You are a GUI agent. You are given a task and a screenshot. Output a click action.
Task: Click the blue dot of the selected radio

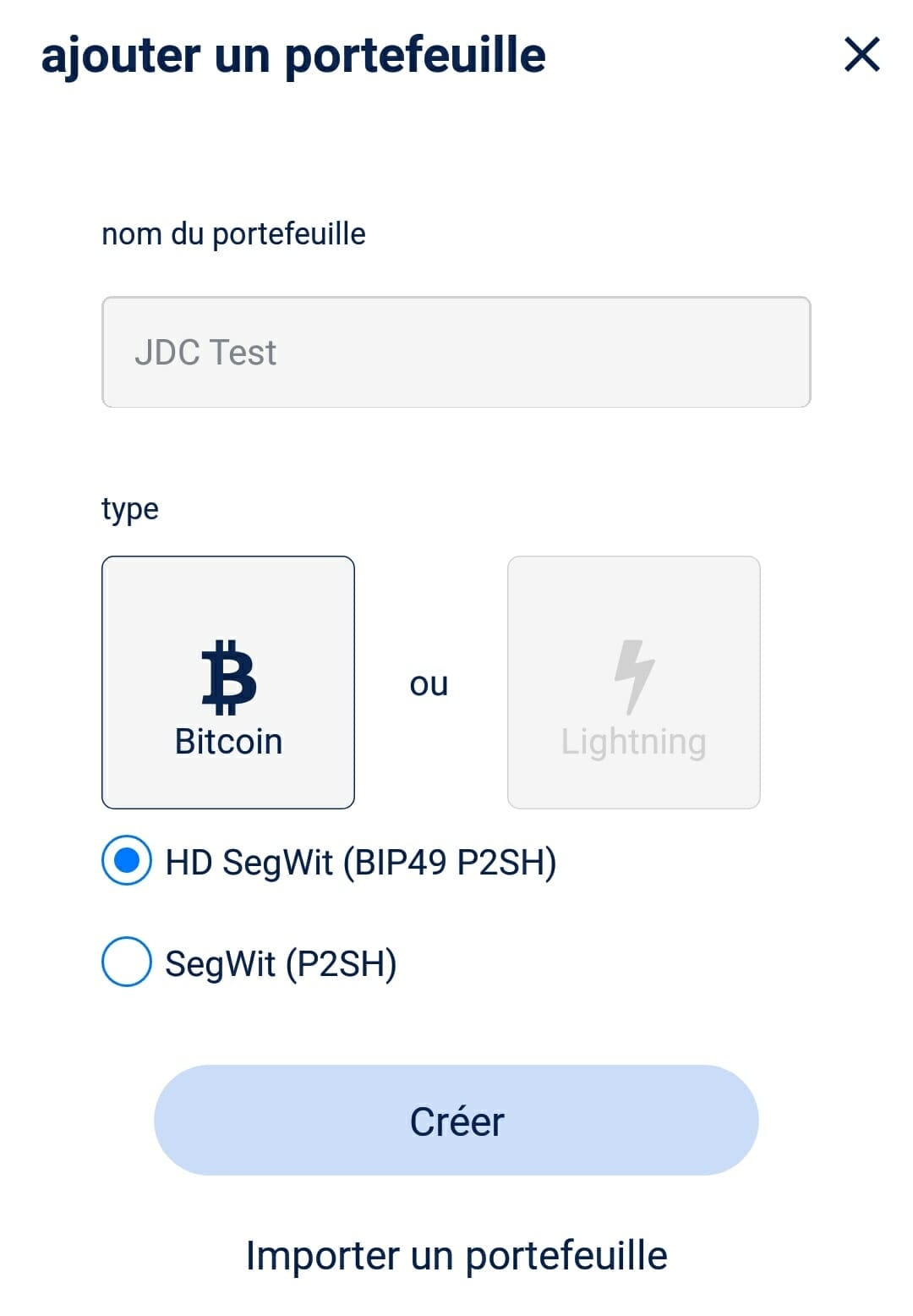127,861
